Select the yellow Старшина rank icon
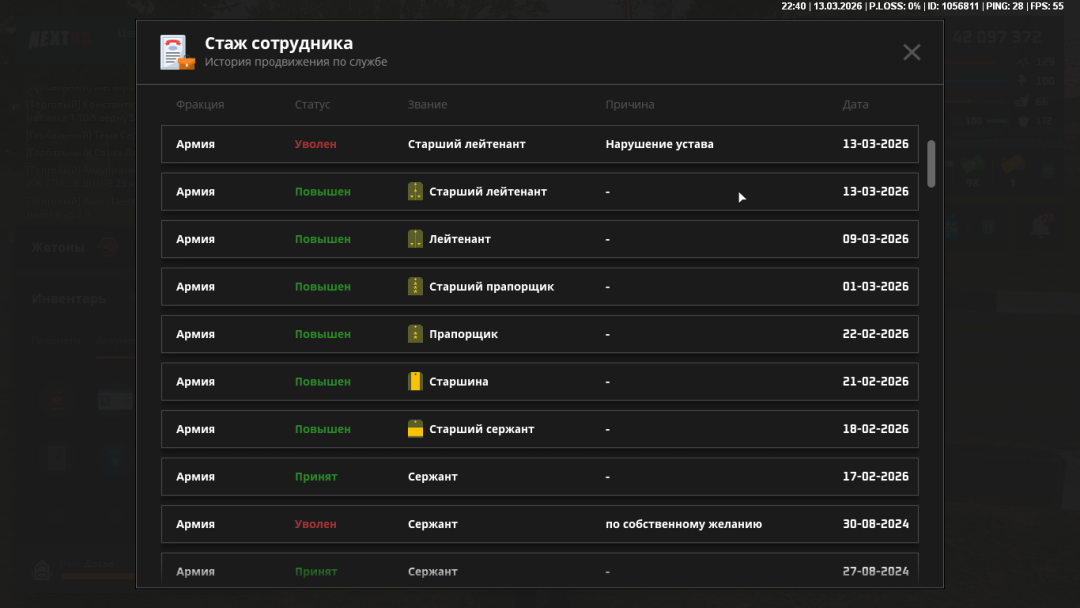 tap(416, 382)
